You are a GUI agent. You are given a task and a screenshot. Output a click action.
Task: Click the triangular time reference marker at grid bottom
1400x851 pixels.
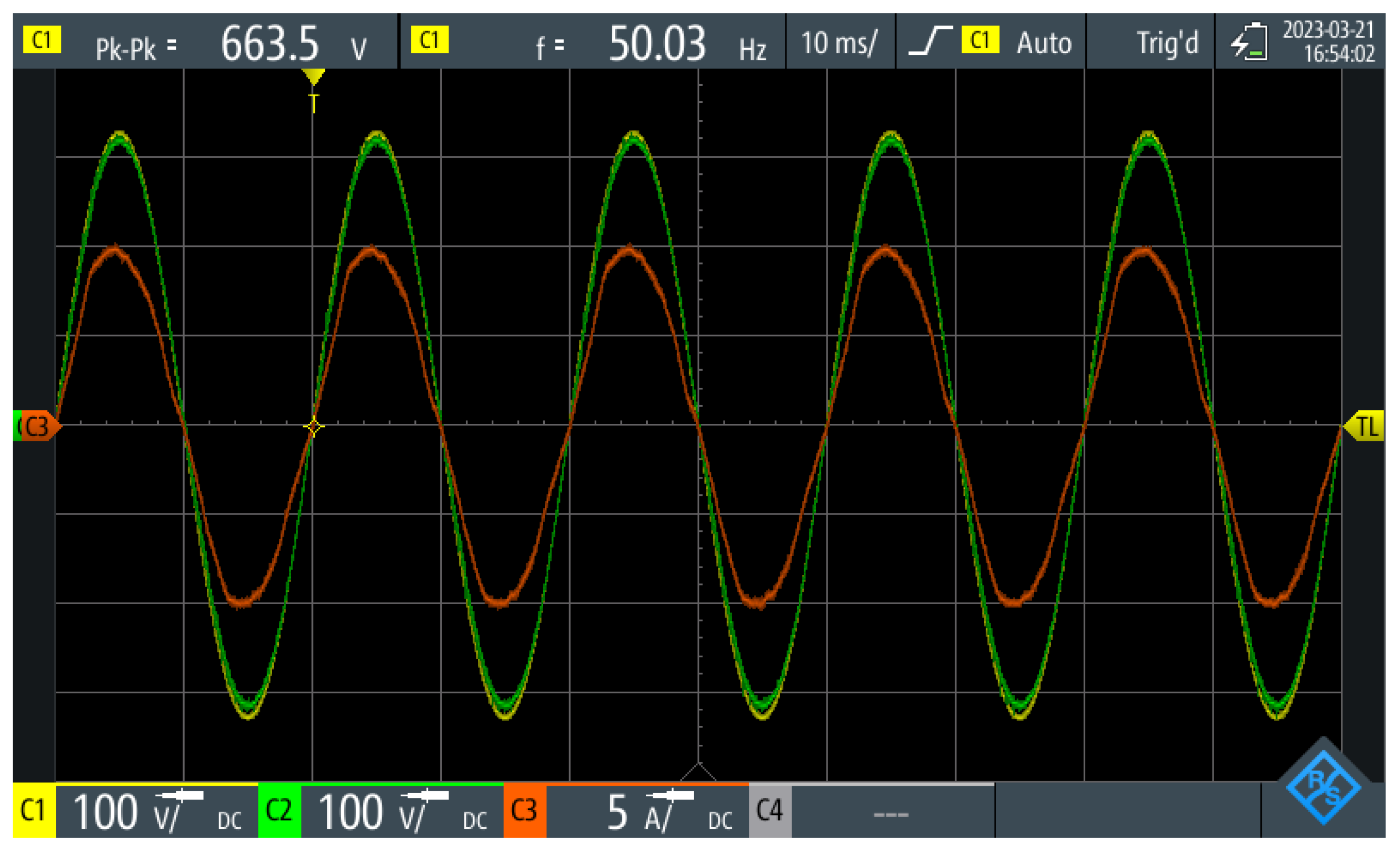click(698, 771)
